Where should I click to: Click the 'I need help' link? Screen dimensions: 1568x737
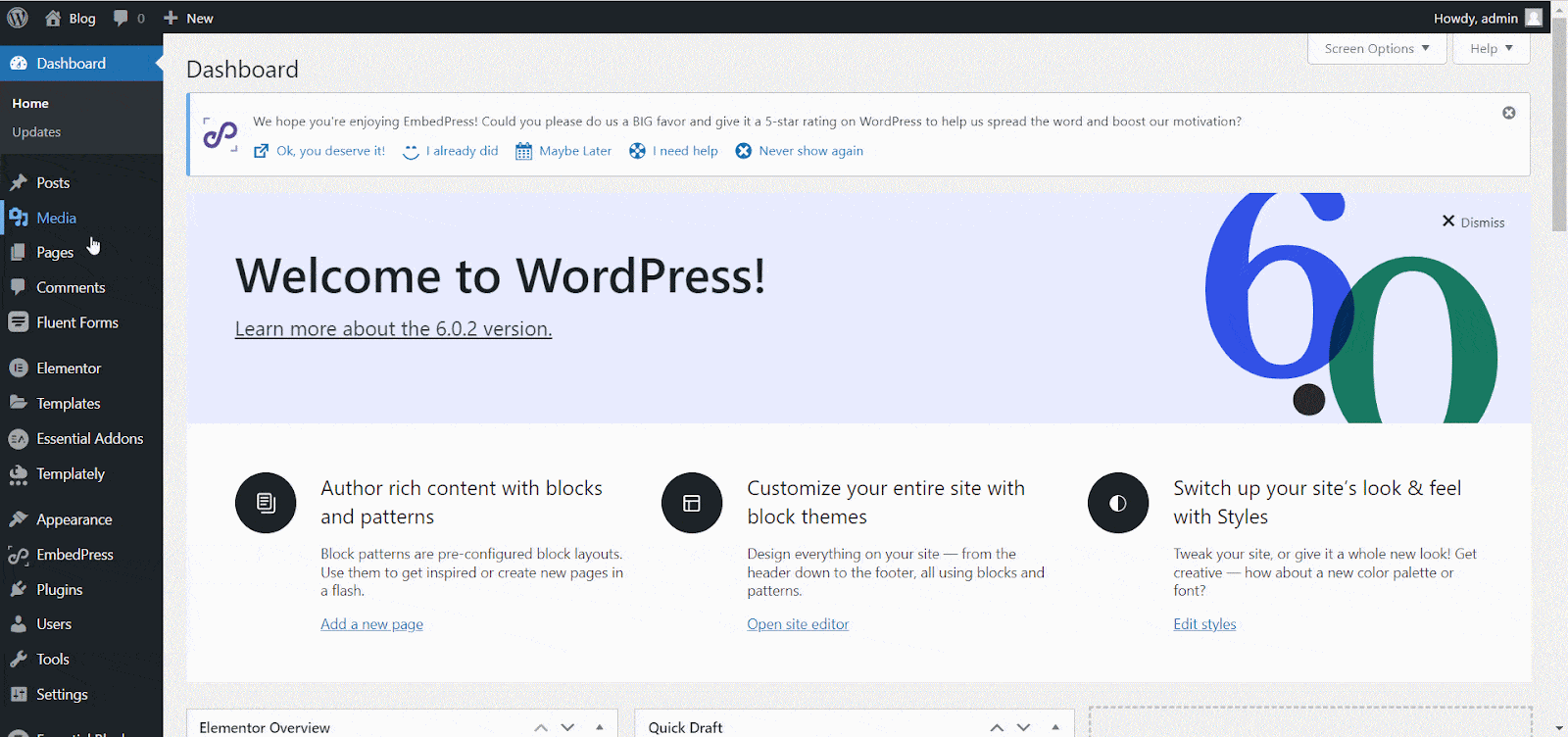point(685,151)
